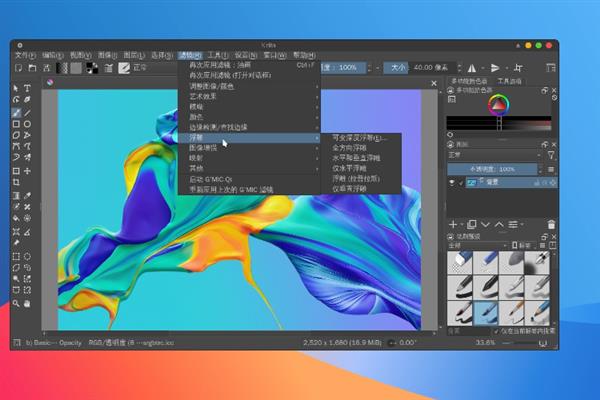Click the Open File toolbar icon
Image resolution: width=600 pixels, height=400 pixels.
[x=32, y=68]
